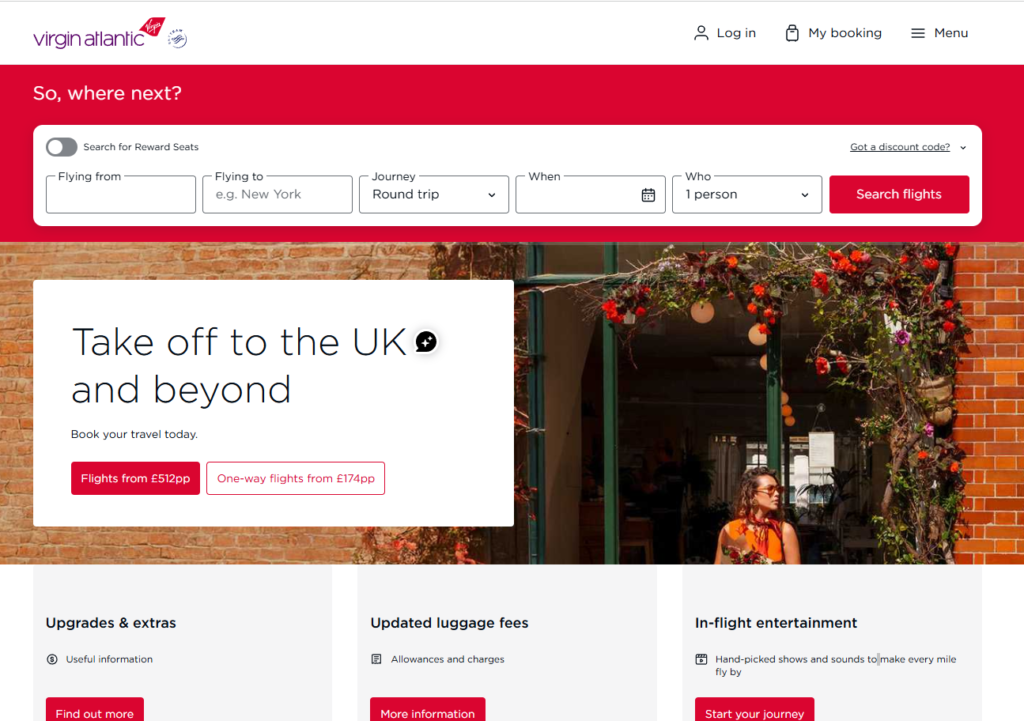Click the chat sparkle bubble icon
This screenshot has height=721, width=1024.
(x=426, y=341)
